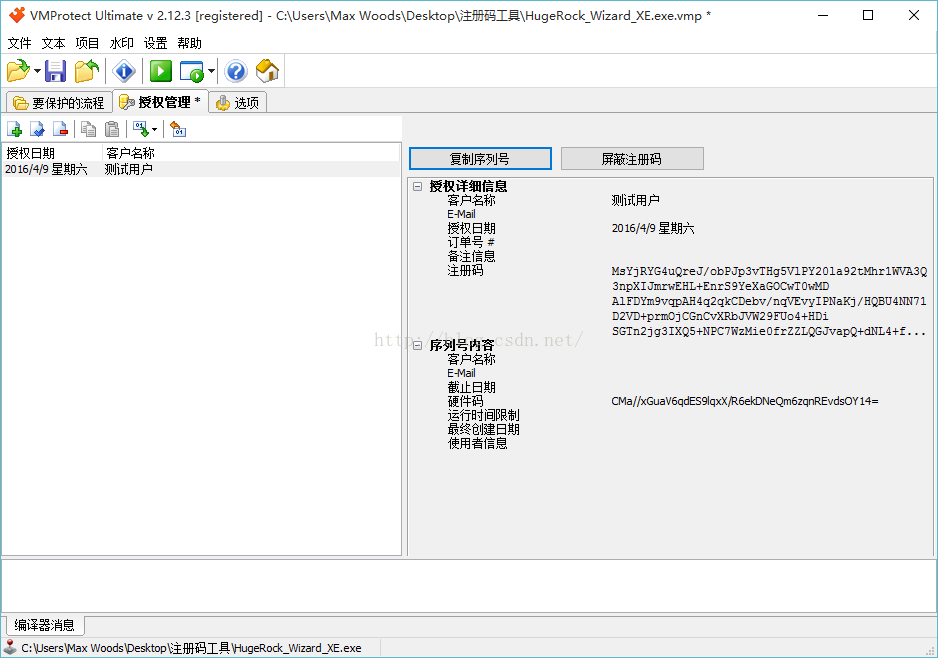Viewport: 938px width, 658px height.
Task: Click the run-in-window icon with green play badge
Action: [192, 71]
